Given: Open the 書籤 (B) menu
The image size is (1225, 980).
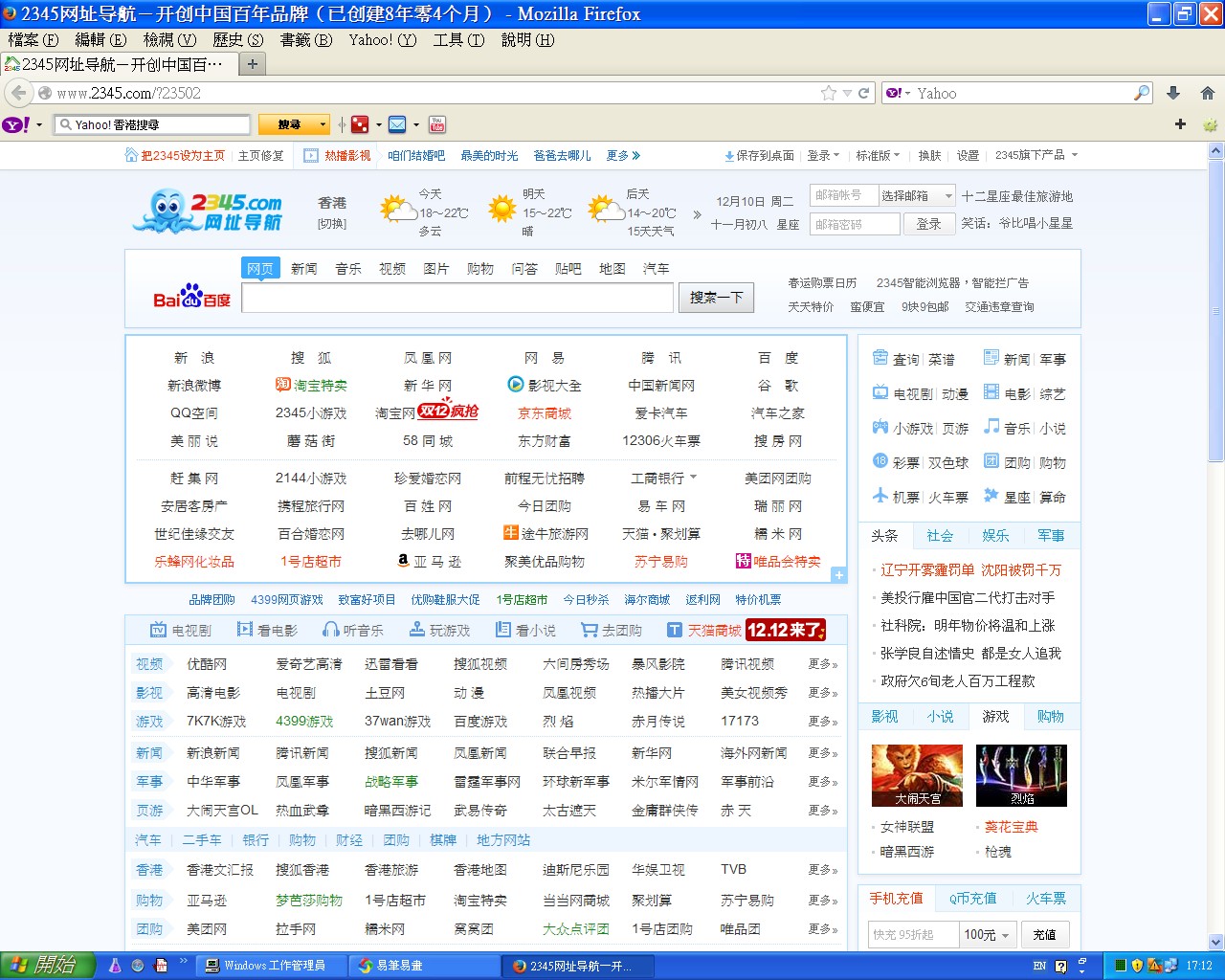Looking at the screenshot, I should point(305,39).
